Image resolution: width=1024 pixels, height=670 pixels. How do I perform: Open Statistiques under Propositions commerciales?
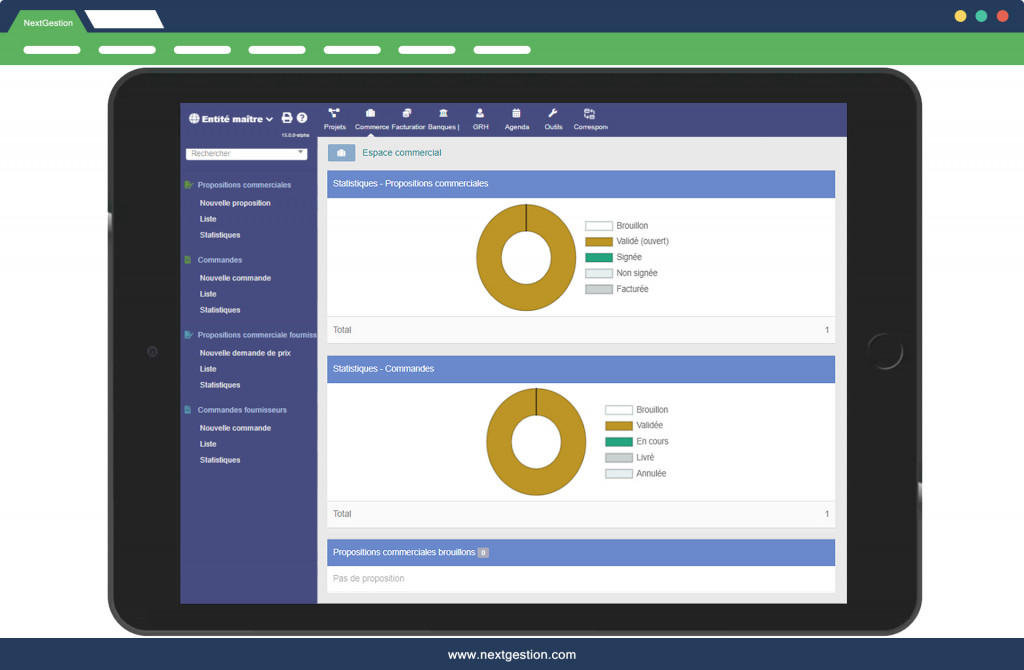click(220, 235)
